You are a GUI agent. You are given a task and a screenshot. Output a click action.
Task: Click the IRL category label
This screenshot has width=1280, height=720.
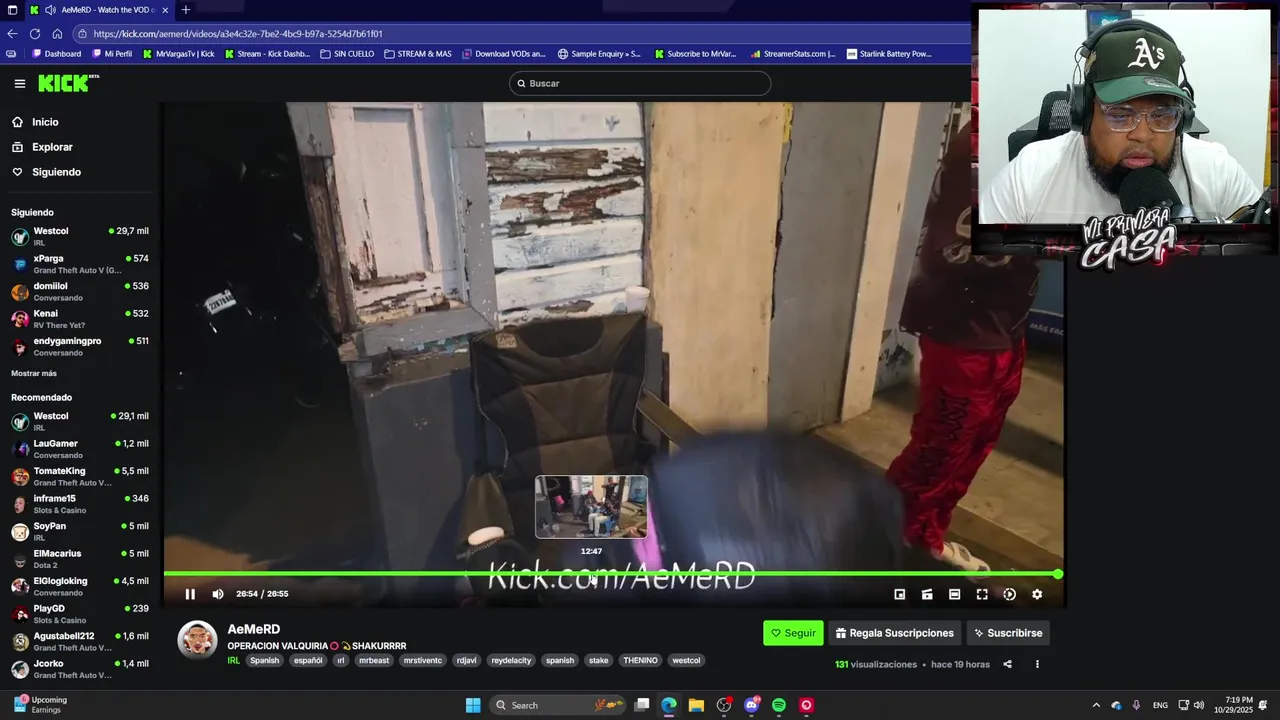(233, 661)
